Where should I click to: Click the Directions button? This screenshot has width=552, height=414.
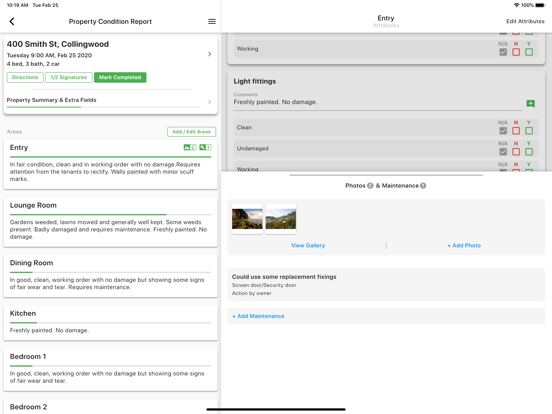point(25,77)
